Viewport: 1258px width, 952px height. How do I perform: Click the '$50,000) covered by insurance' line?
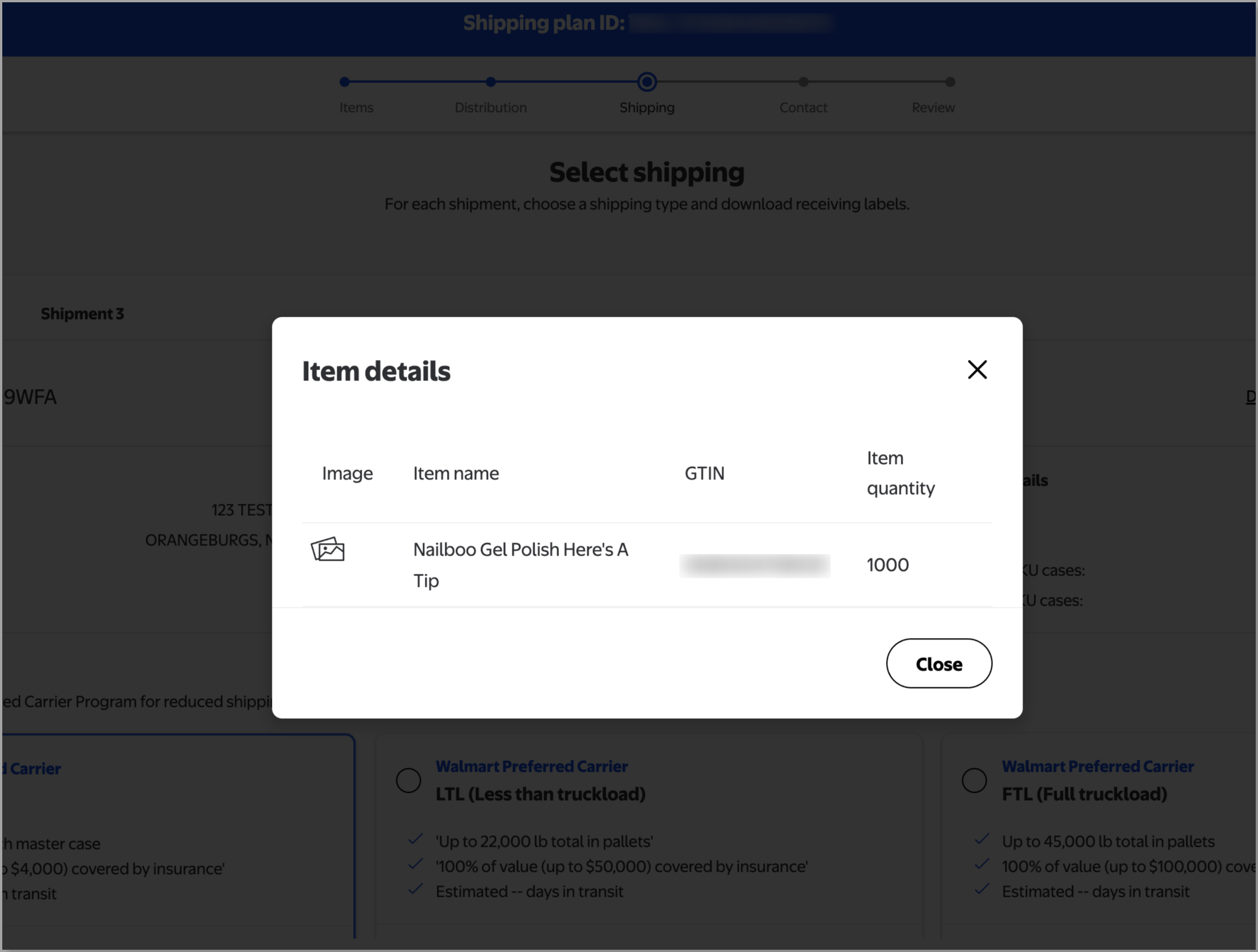(x=621, y=866)
